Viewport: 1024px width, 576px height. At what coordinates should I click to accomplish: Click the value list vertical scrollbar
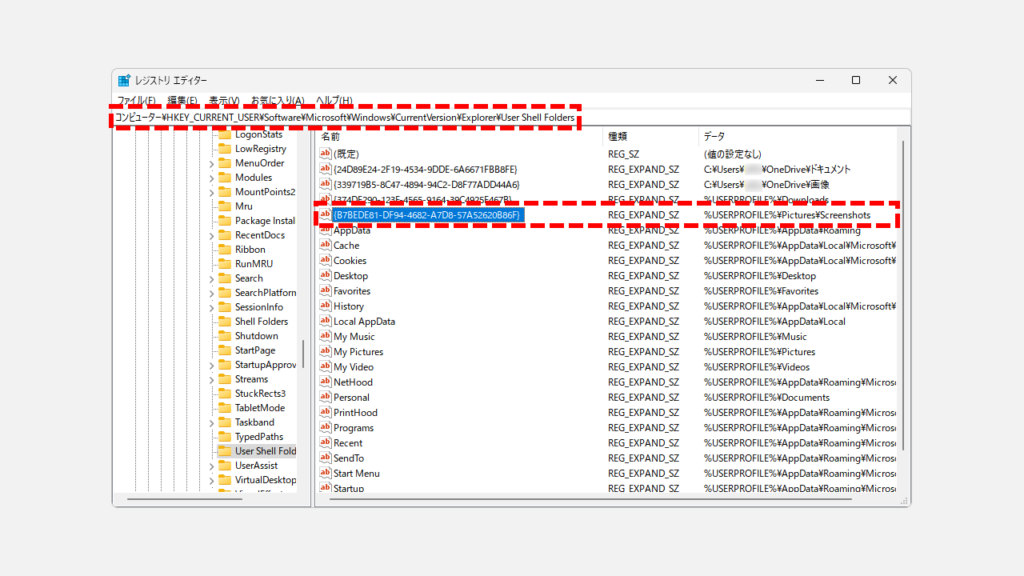[904, 300]
